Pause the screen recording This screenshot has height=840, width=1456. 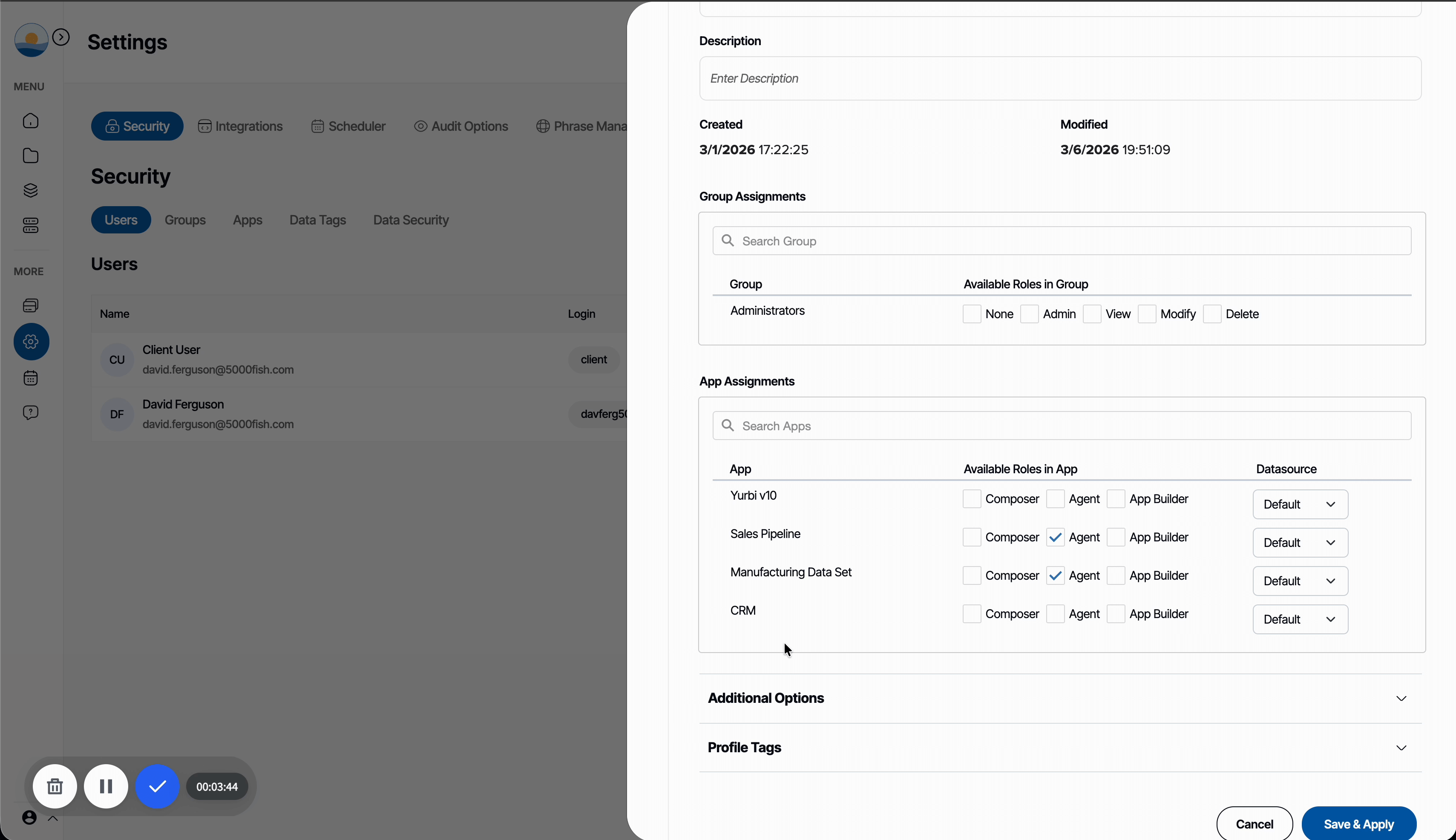tap(106, 786)
